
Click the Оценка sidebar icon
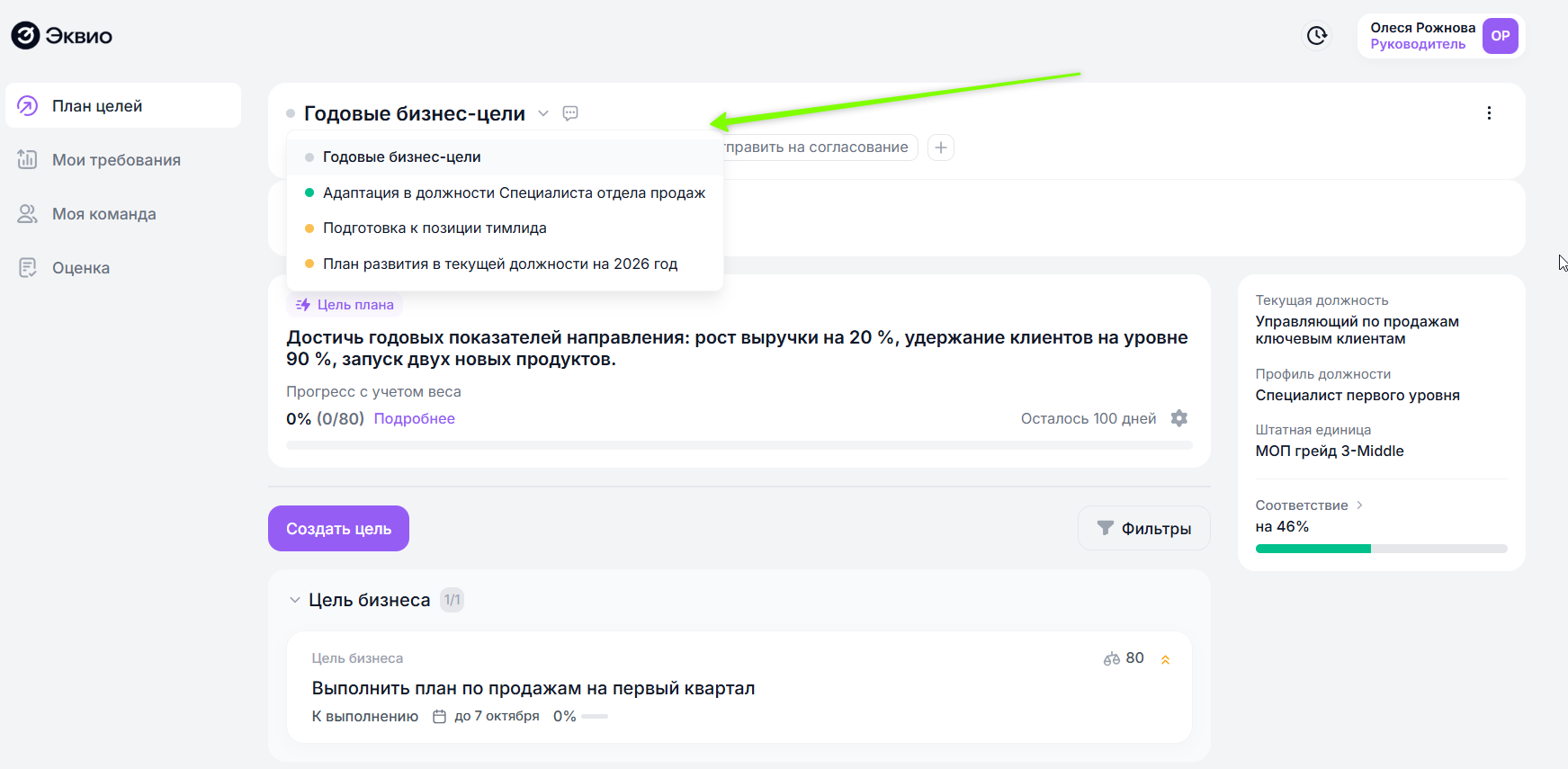28,268
